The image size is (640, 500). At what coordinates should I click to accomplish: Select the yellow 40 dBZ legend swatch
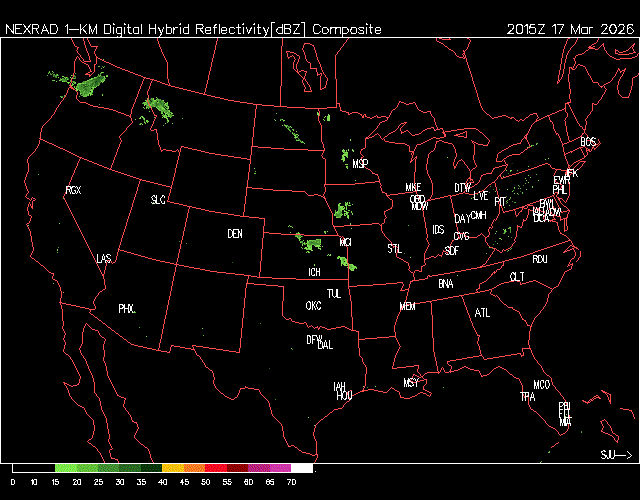tap(172, 468)
